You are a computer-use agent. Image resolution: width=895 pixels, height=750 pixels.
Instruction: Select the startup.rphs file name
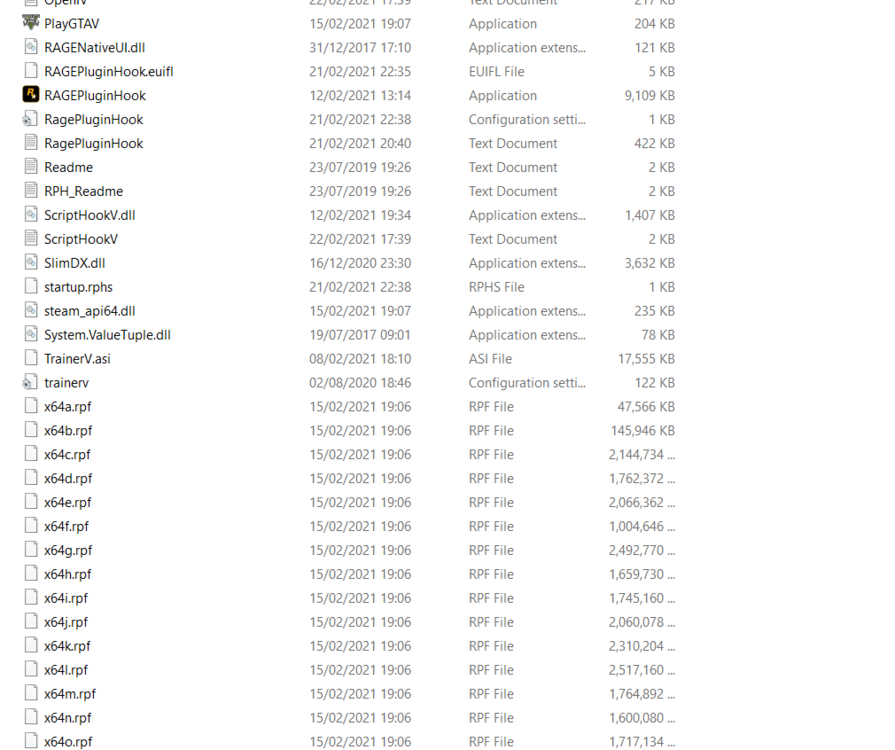[78, 287]
